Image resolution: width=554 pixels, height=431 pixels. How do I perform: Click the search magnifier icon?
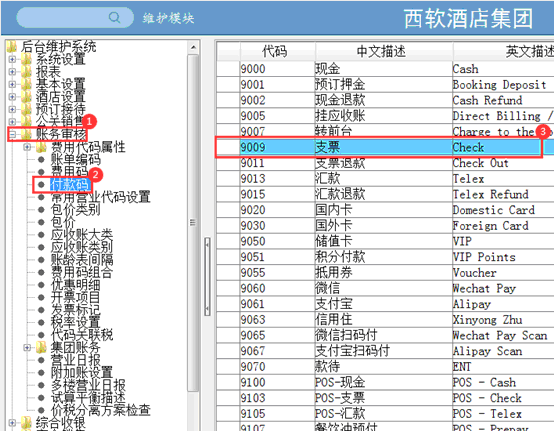(x=114, y=17)
